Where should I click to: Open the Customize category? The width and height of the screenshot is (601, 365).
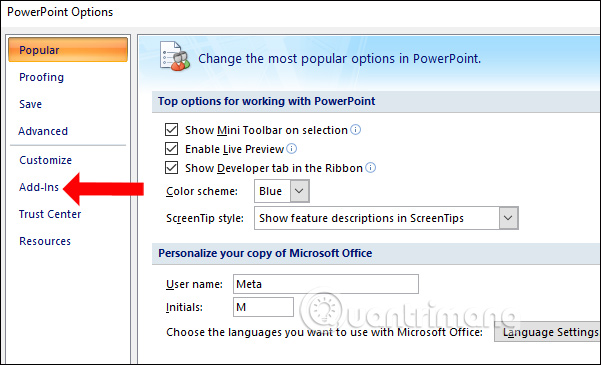[x=45, y=160]
